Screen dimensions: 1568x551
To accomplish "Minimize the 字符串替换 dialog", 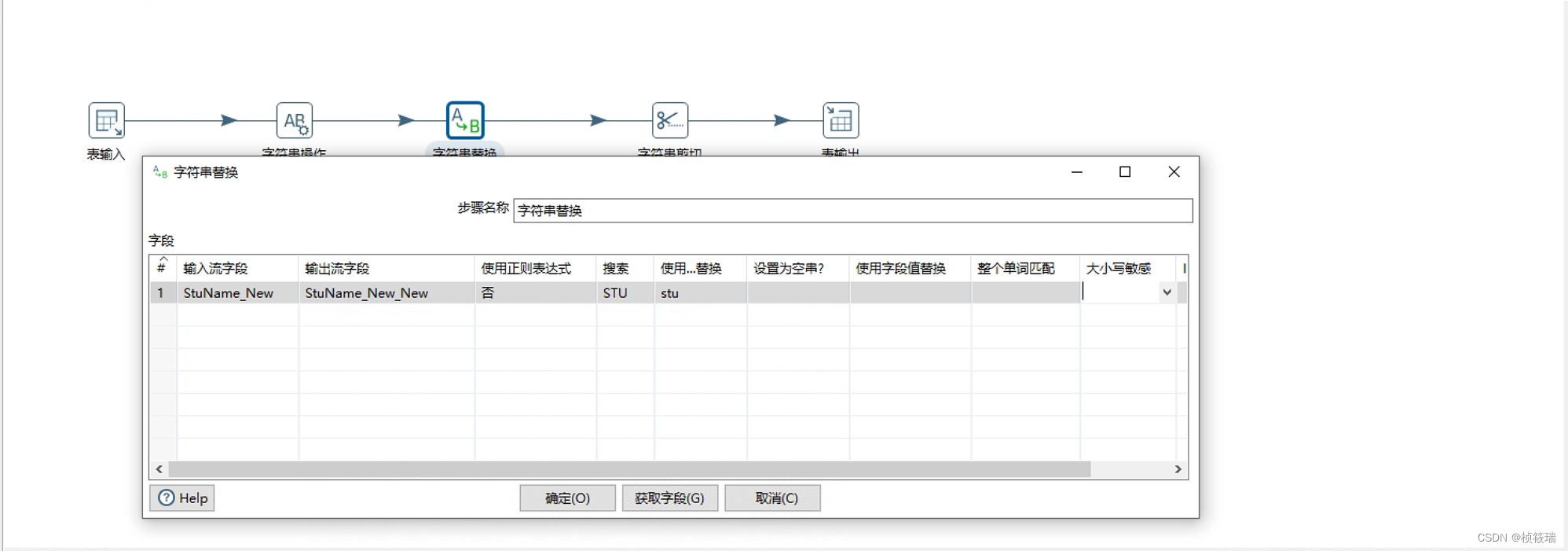I will (1077, 172).
